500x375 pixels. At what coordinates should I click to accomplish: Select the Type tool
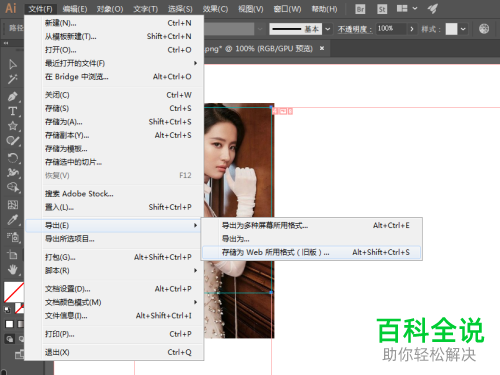[13, 111]
